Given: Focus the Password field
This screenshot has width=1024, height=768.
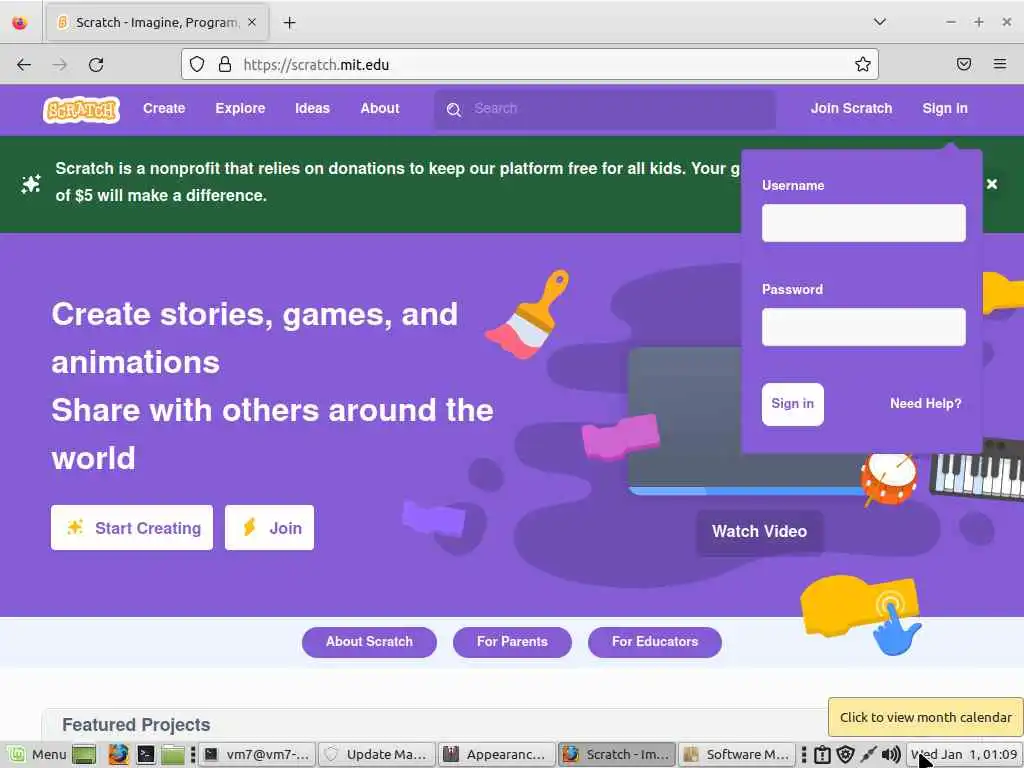Looking at the screenshot, I should click(x=863, y=327).
